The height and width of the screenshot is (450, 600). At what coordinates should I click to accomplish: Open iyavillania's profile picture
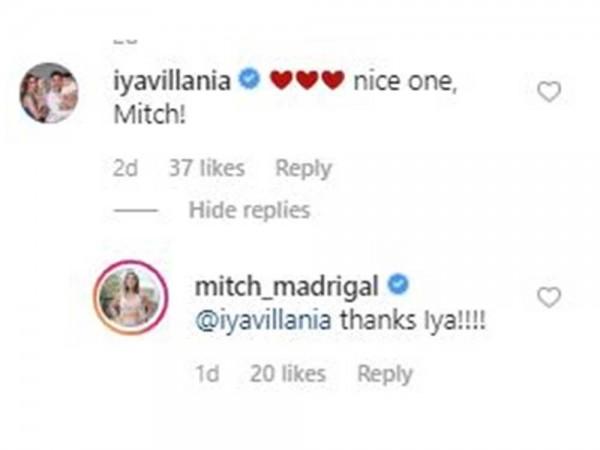click(x=49, y=93)
